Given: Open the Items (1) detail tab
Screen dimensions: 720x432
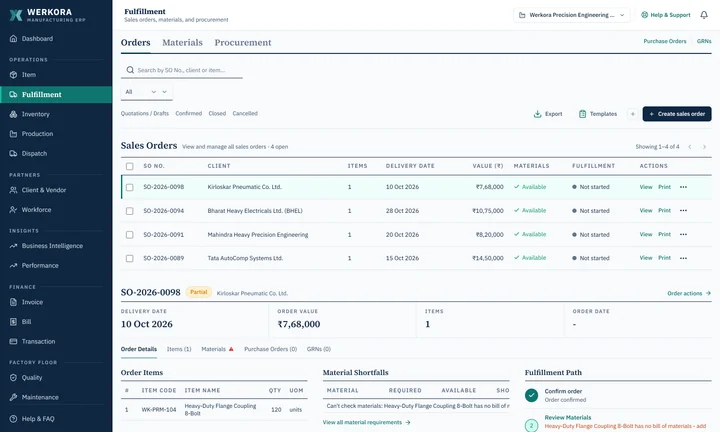Looking at the screenshot, I should point(179,349).
